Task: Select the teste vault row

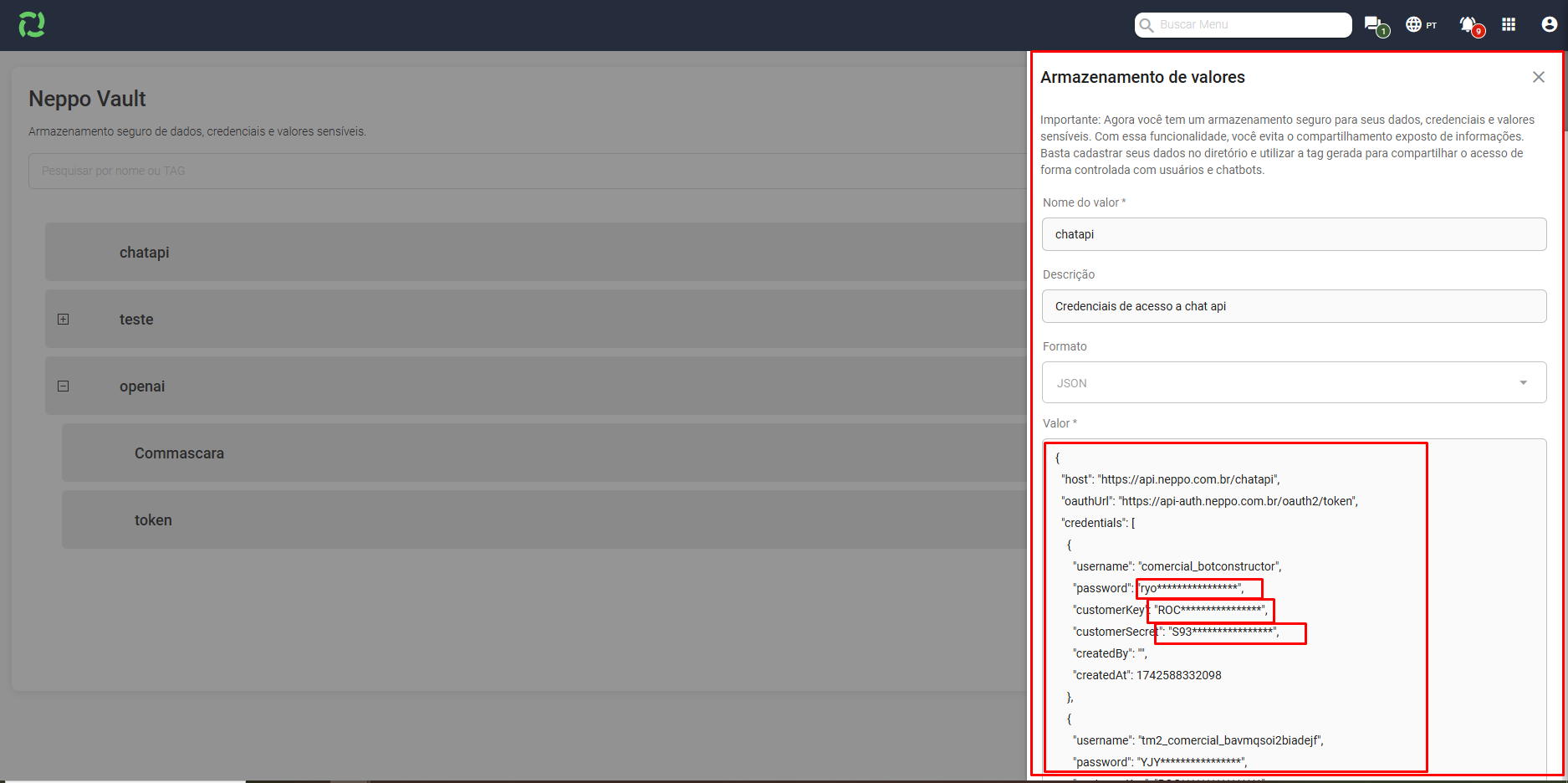Action: [536, 319]
